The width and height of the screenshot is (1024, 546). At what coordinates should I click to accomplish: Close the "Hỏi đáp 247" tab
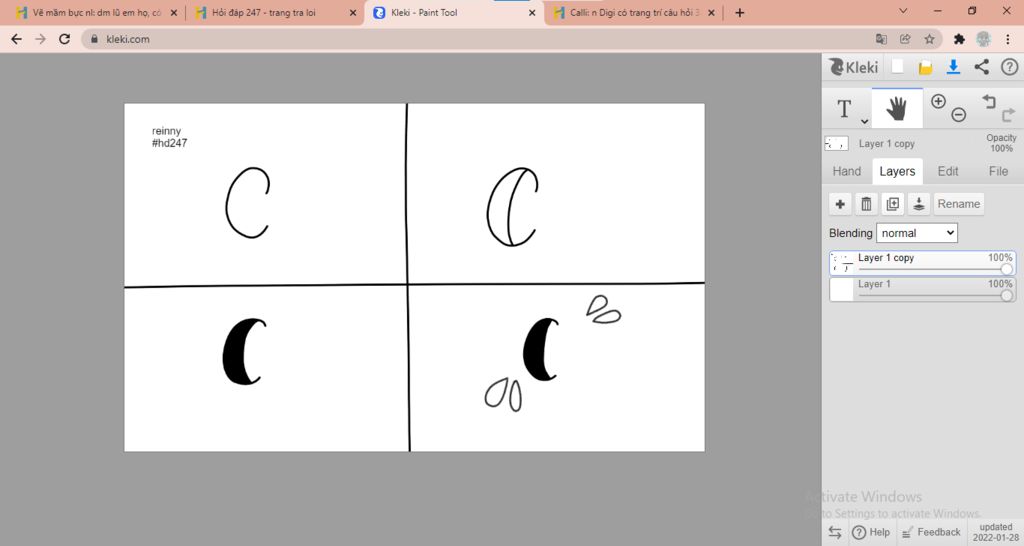click(x=353, y=12)
